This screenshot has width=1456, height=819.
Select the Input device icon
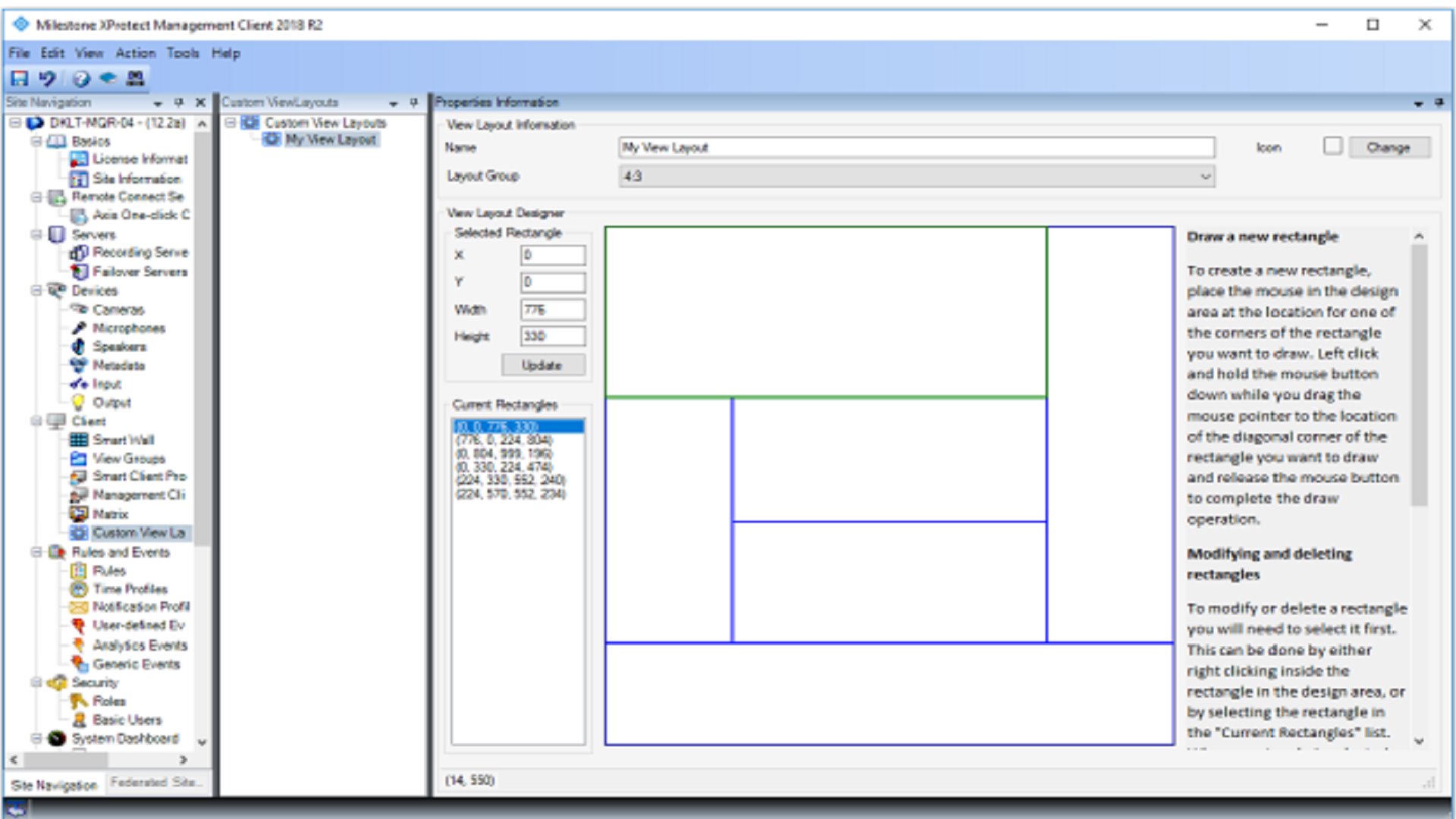pos(79,384)
